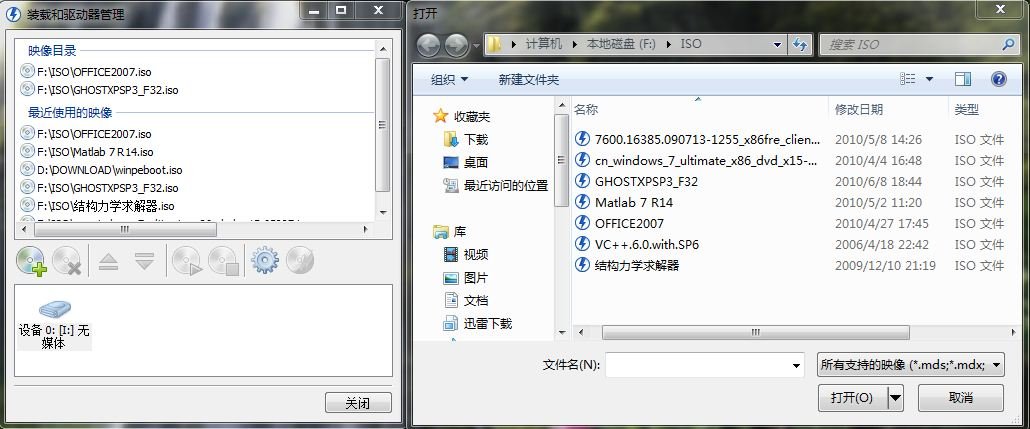This screenshot has height=429, width=1030.
Task: Click the Add Image icon with green plus
Action: 31,261
